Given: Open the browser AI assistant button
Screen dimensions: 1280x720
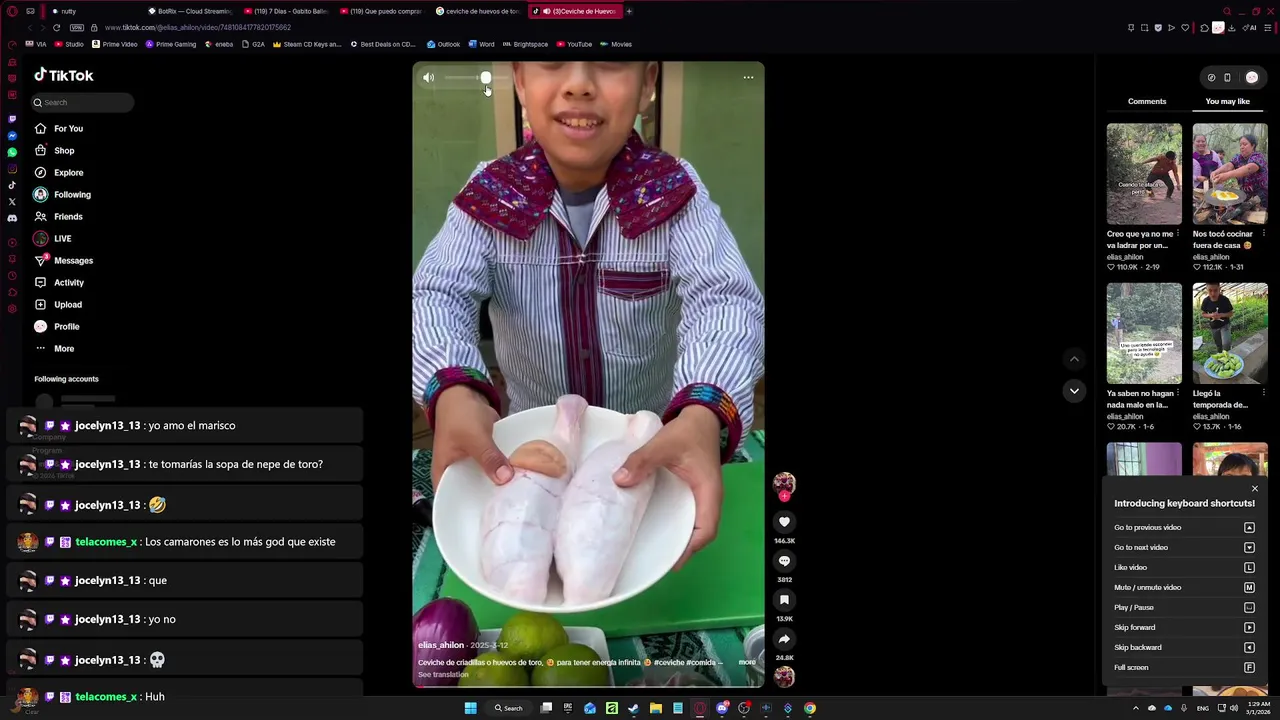Looking at the screenshot, I should tap(1249, 28).
